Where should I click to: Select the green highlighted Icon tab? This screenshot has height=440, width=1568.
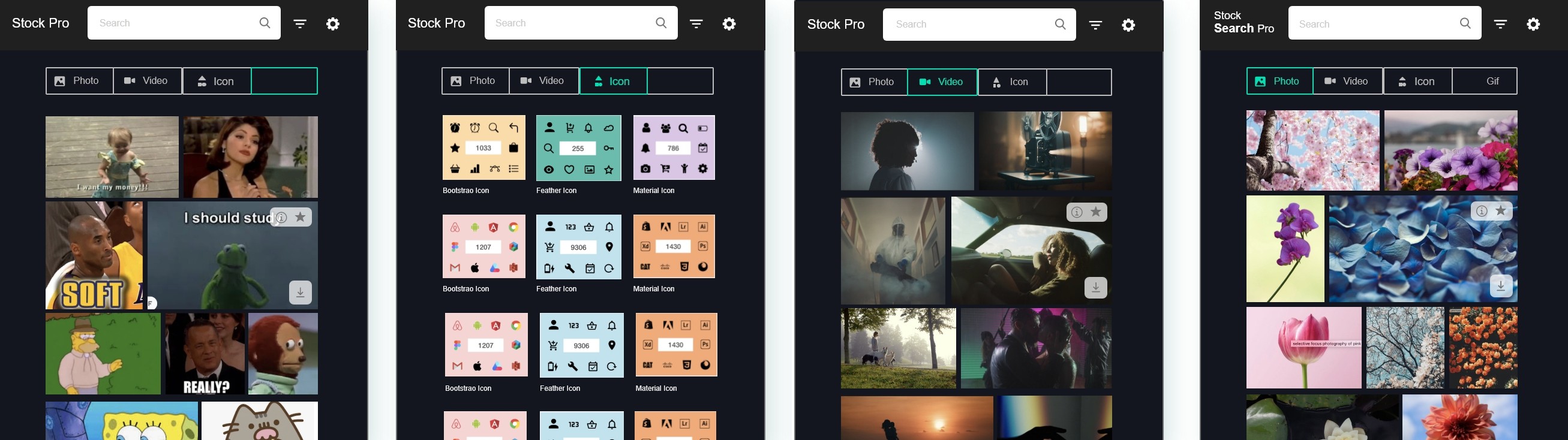[x=613, y=81]
